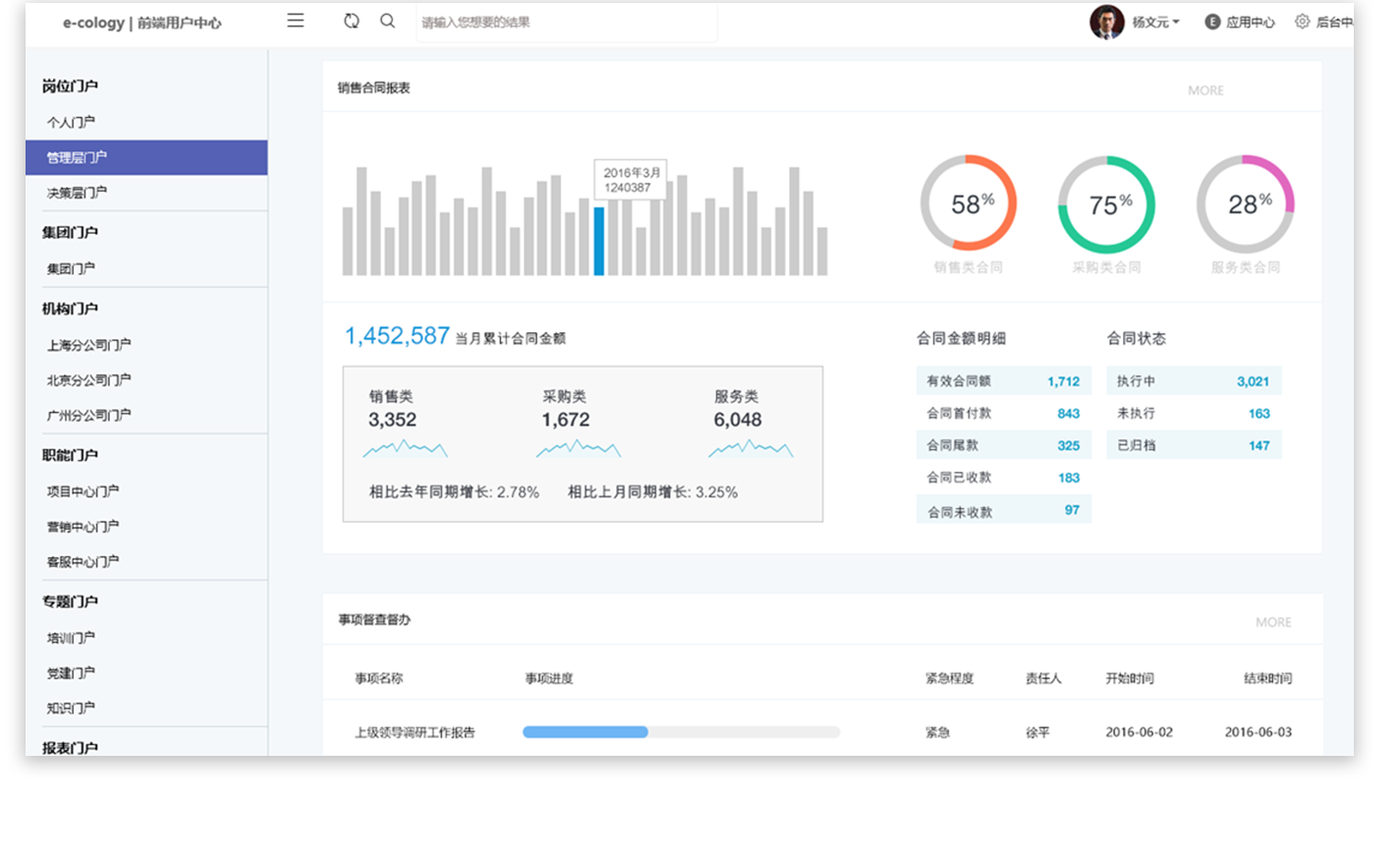Viewport: 1400px width, 860px height.
Task: Click the 应用中心 app center icon
Action: pyautogui.click(x=1212, y=22)
